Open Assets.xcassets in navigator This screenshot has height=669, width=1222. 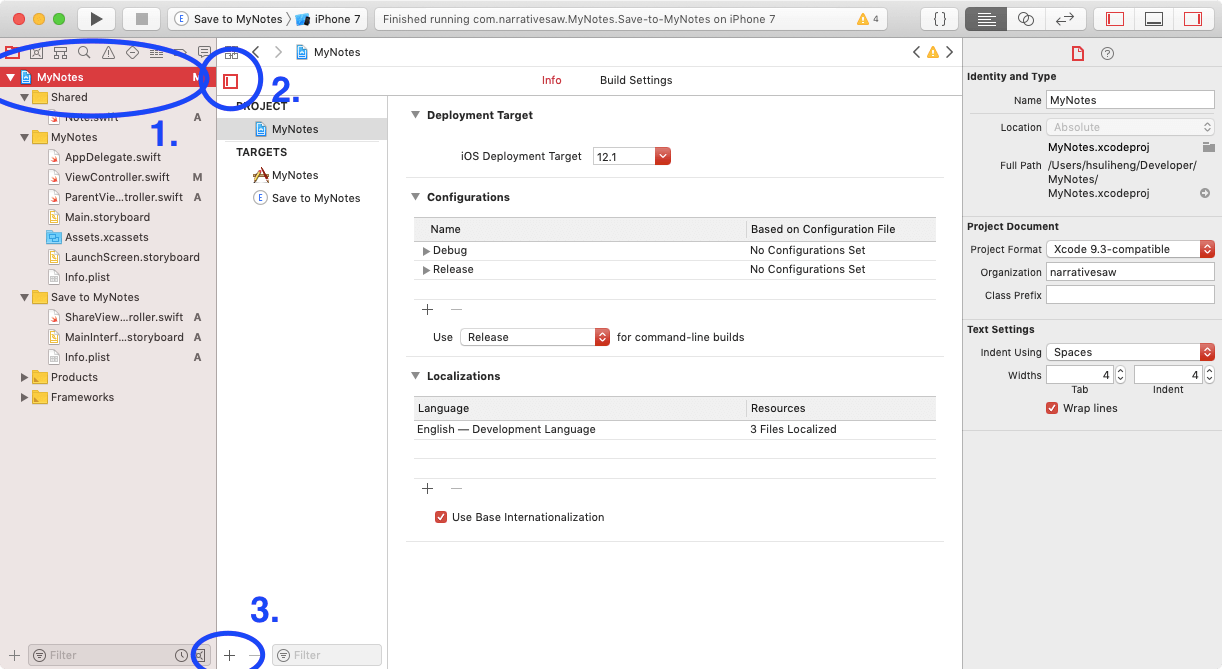(108, 237)
